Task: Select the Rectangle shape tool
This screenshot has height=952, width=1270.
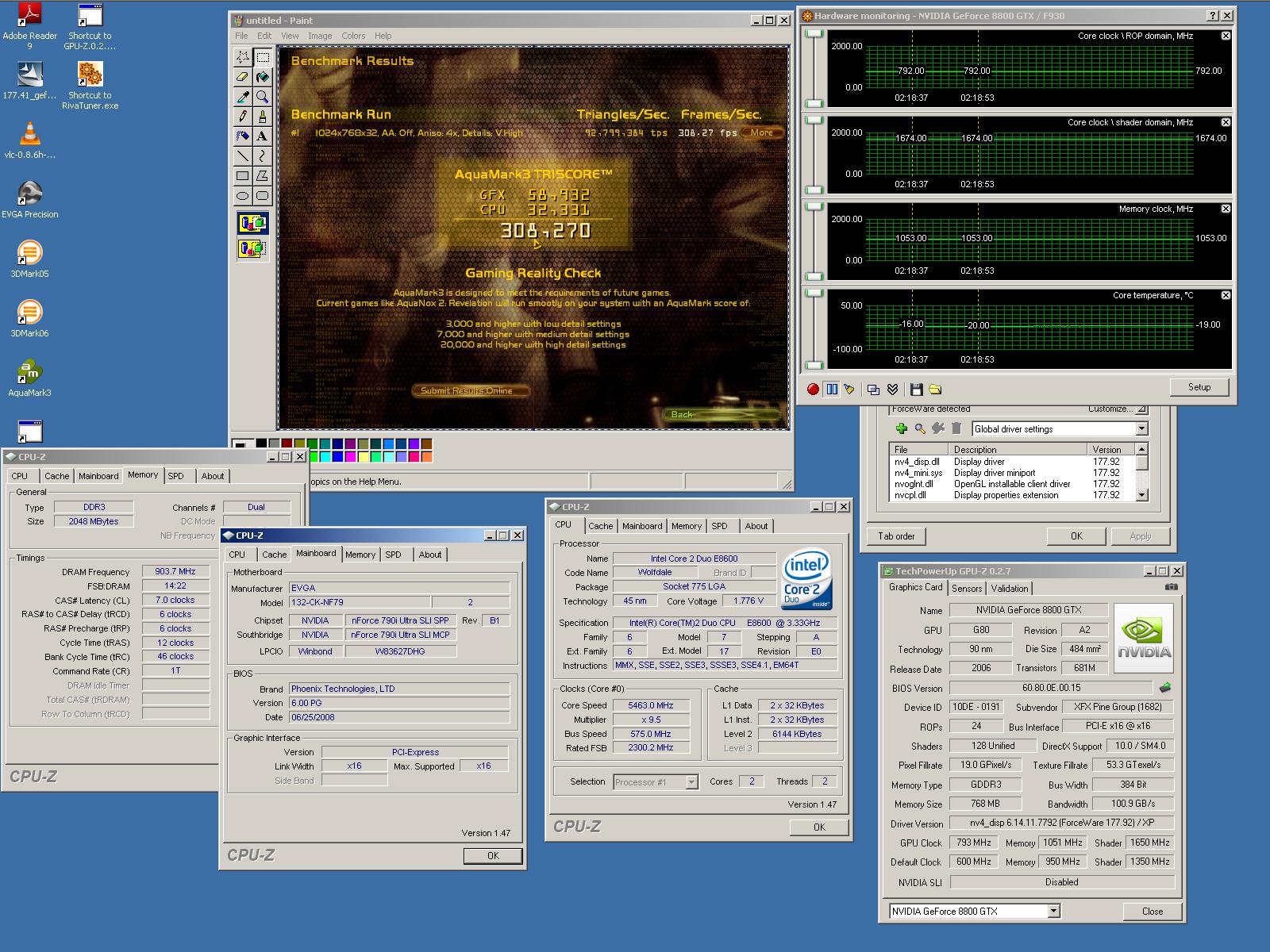Action: coord(242,176)
